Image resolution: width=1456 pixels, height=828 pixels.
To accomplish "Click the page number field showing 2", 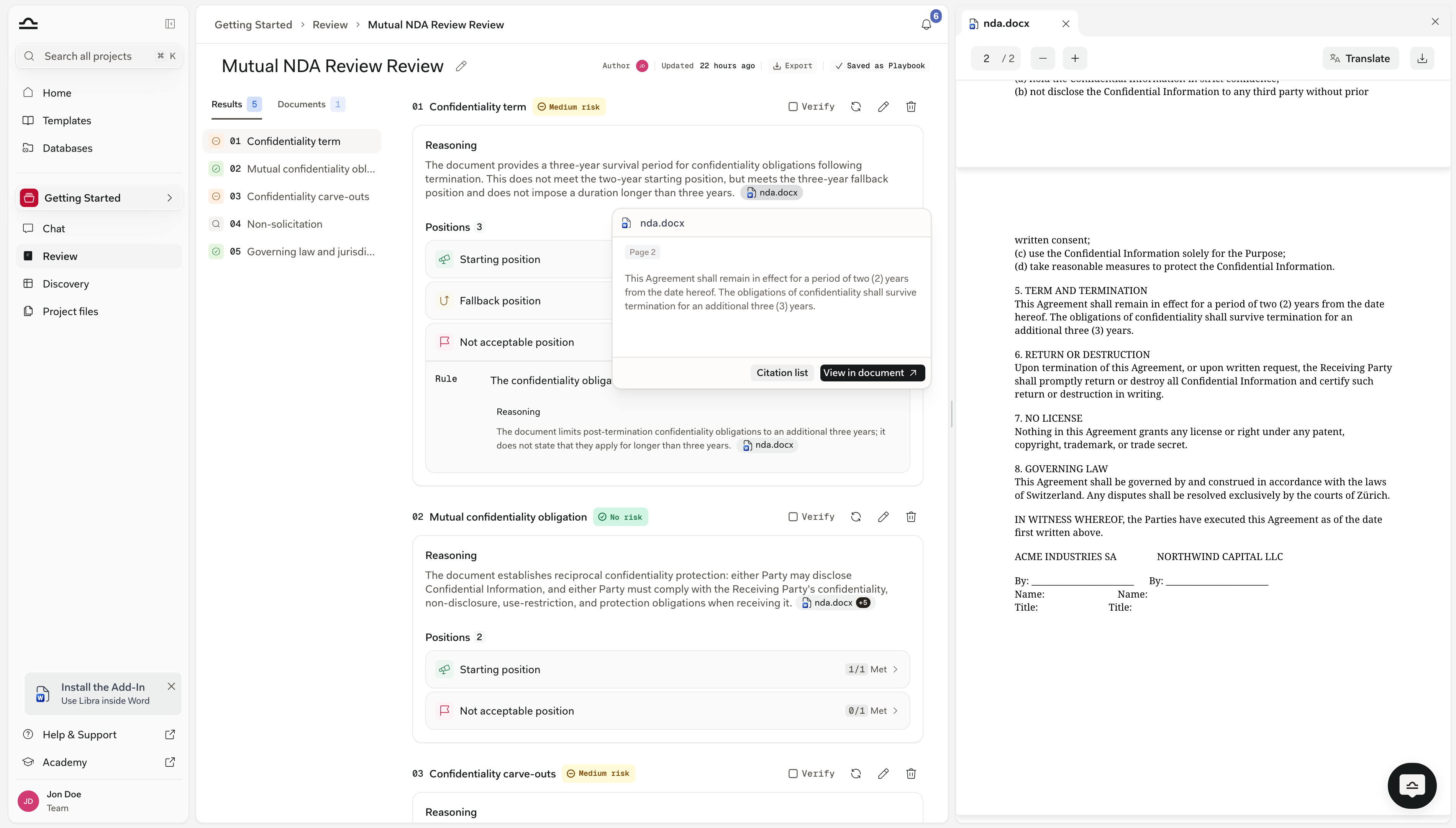I will (x=987, y=59).
